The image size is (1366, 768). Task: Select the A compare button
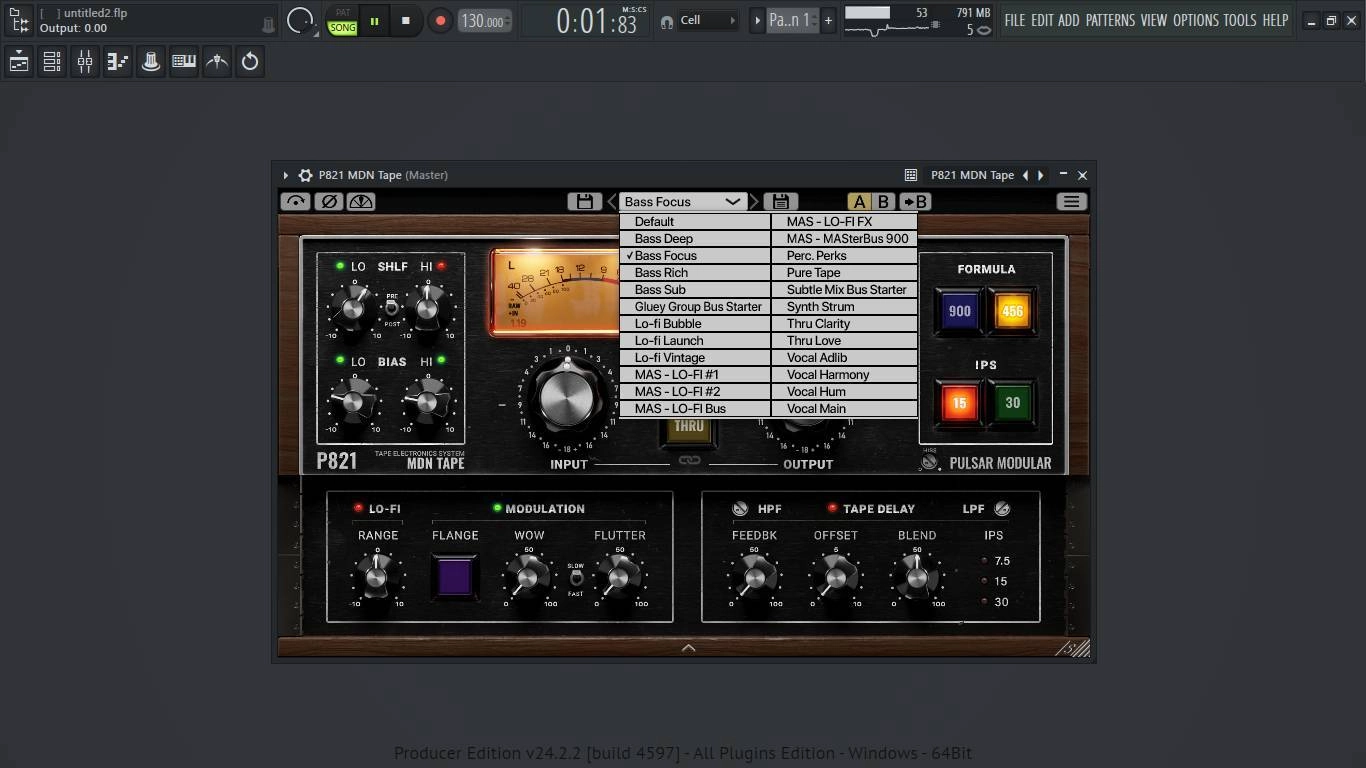click(859, 201)
